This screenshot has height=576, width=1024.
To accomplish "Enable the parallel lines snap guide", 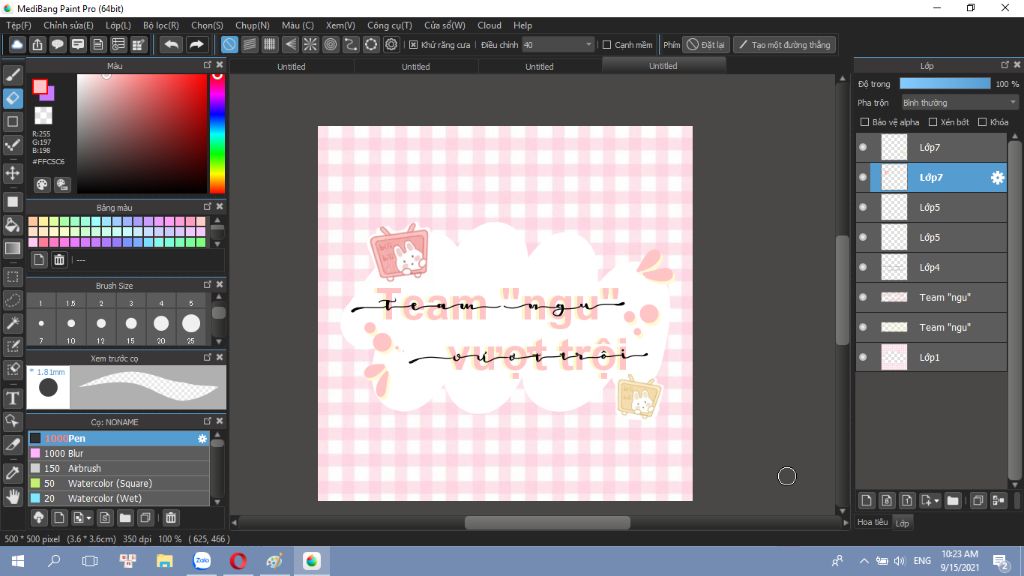I will [249, 44].
